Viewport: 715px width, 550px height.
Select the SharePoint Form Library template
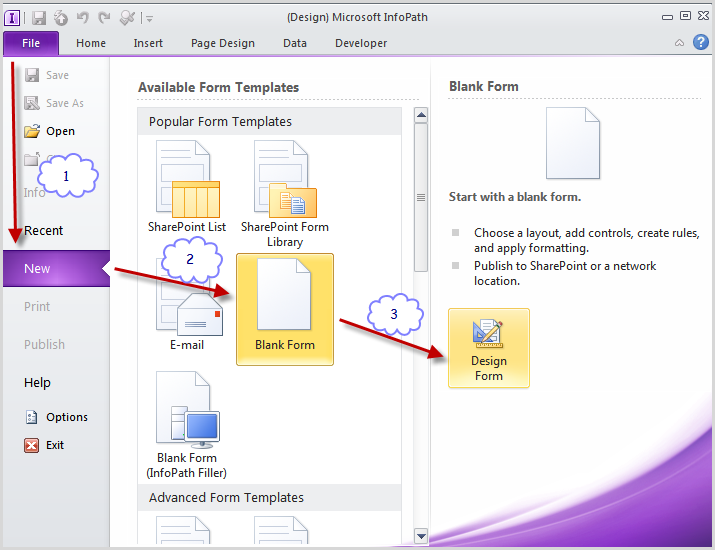[285, 194]
